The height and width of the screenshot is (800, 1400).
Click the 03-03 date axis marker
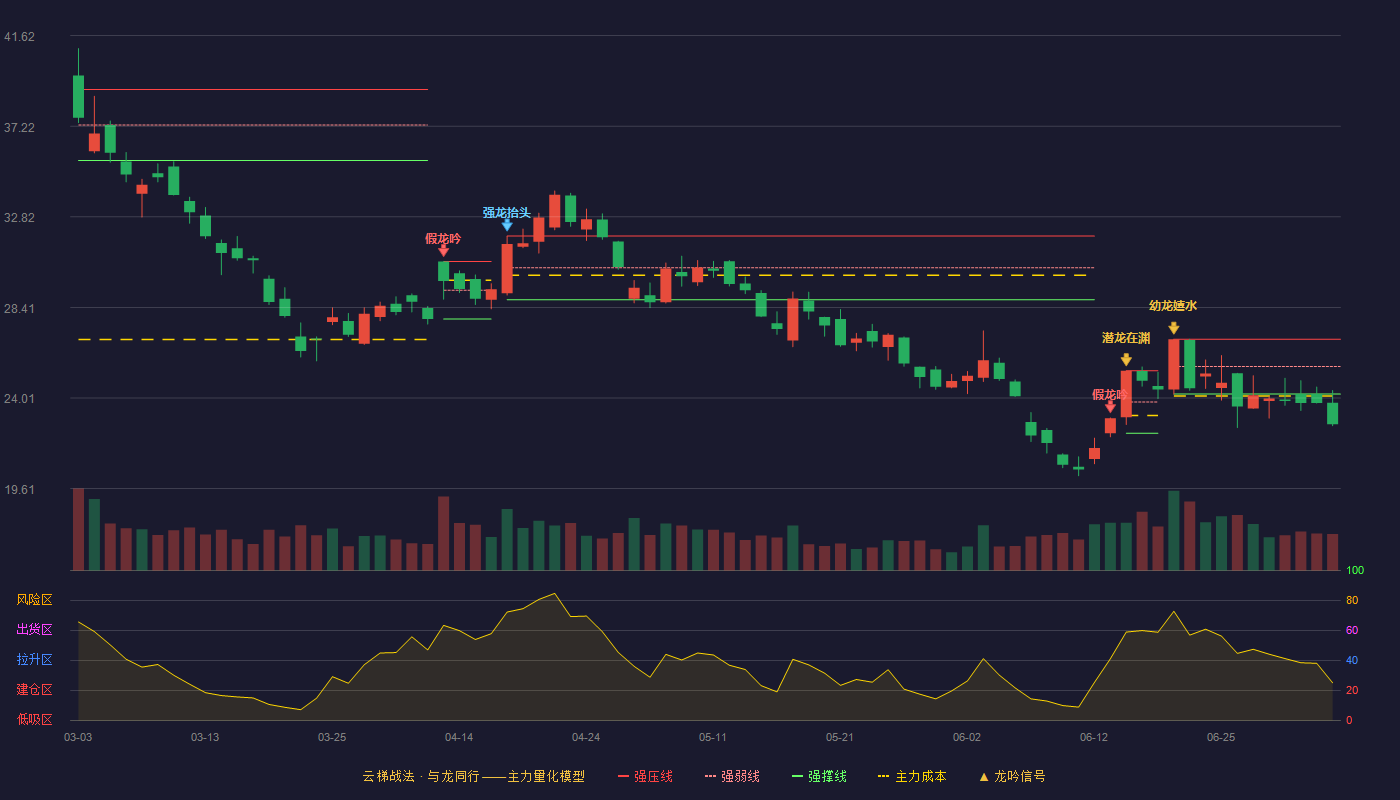pyautogui.click(x=78, y=737)
